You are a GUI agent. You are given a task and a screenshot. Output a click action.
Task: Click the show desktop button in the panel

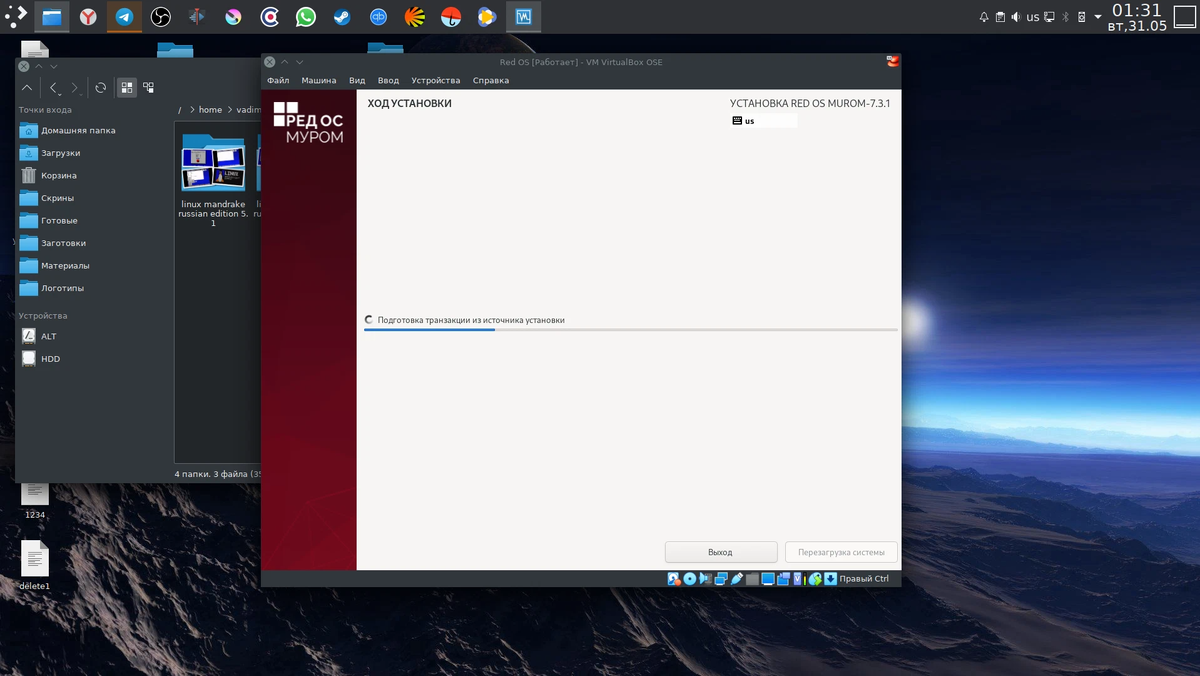point(1184,17)
